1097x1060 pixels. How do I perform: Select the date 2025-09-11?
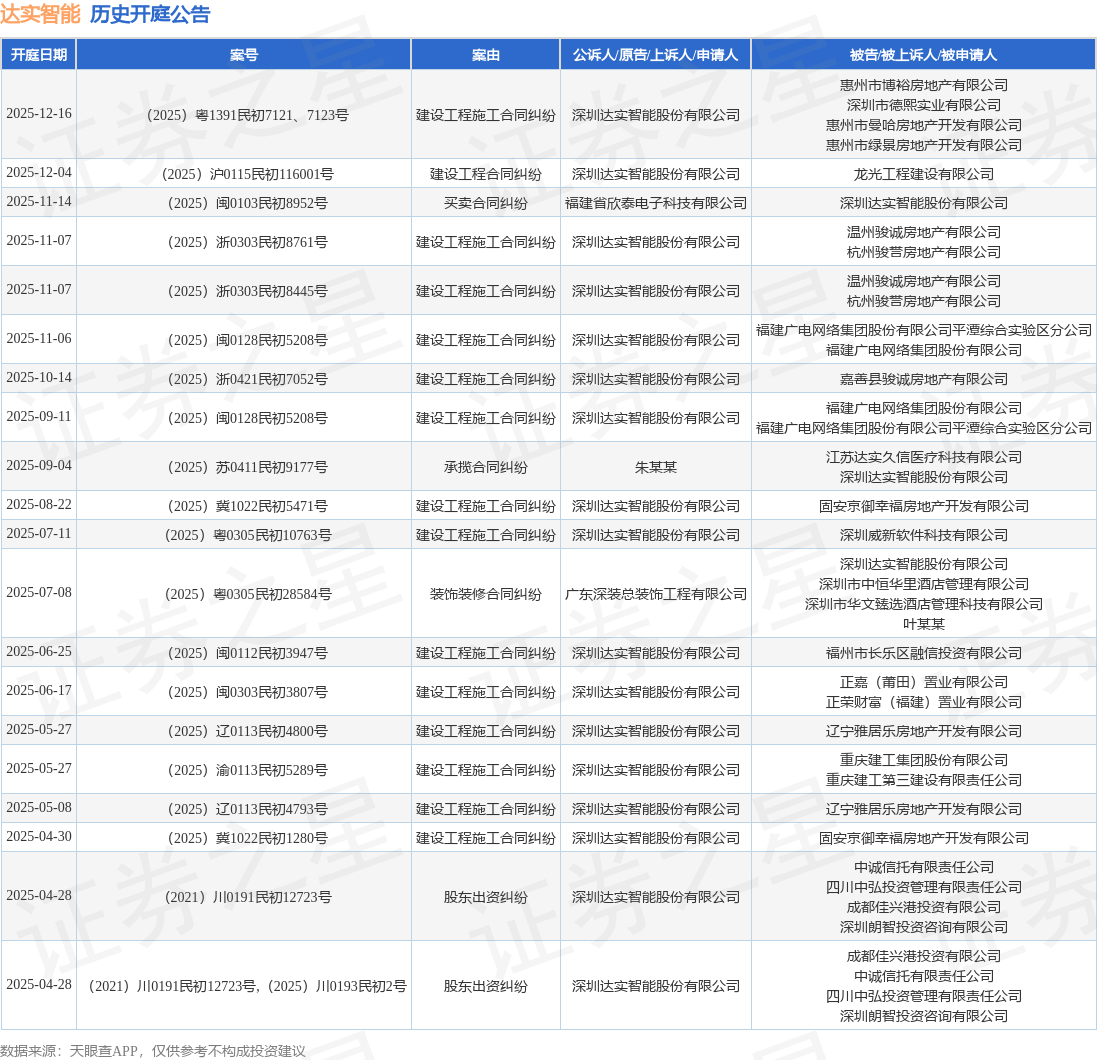coord(39,416)
